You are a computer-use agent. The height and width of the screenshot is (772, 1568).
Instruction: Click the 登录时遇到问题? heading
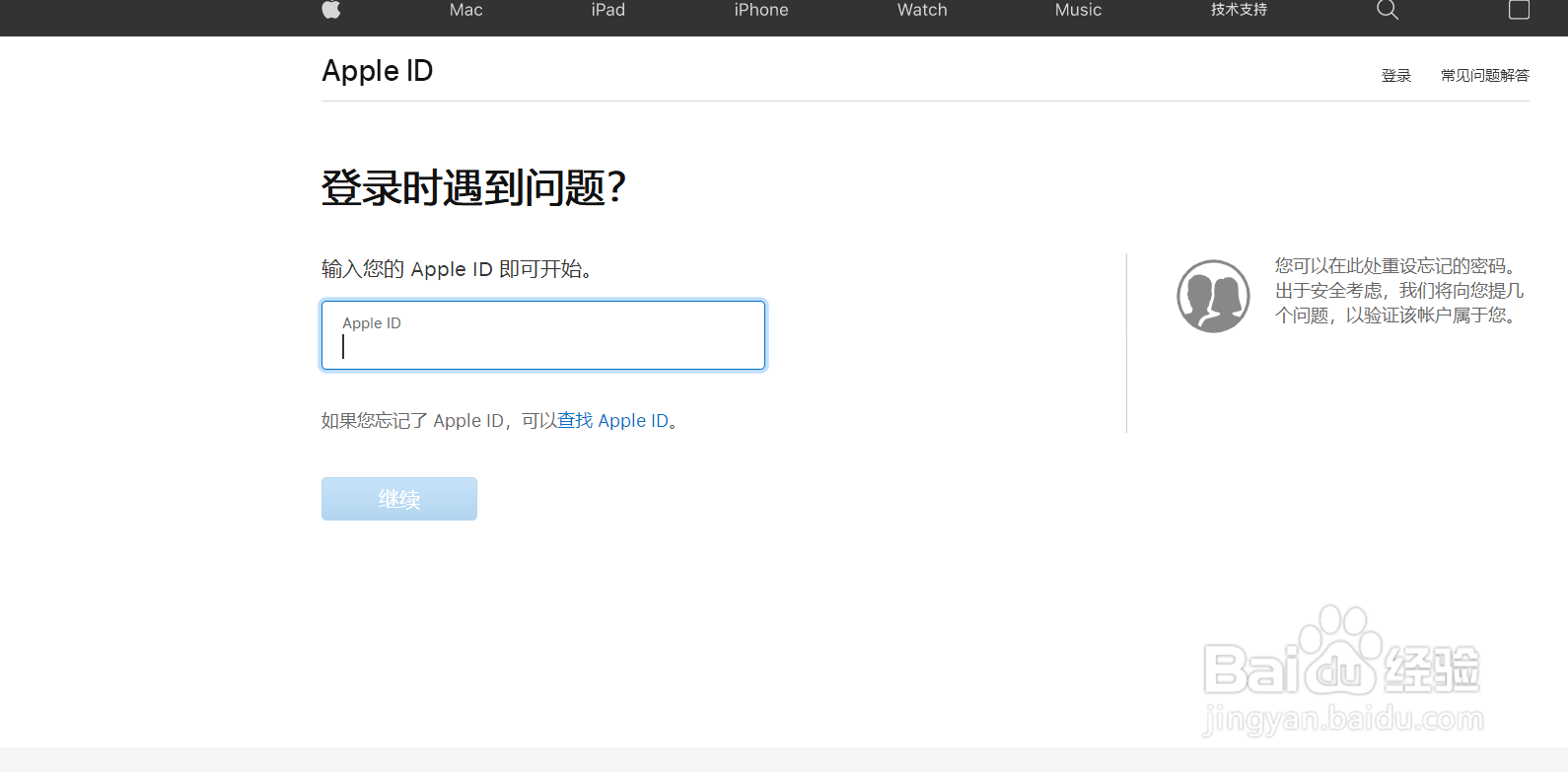(474, 187)
